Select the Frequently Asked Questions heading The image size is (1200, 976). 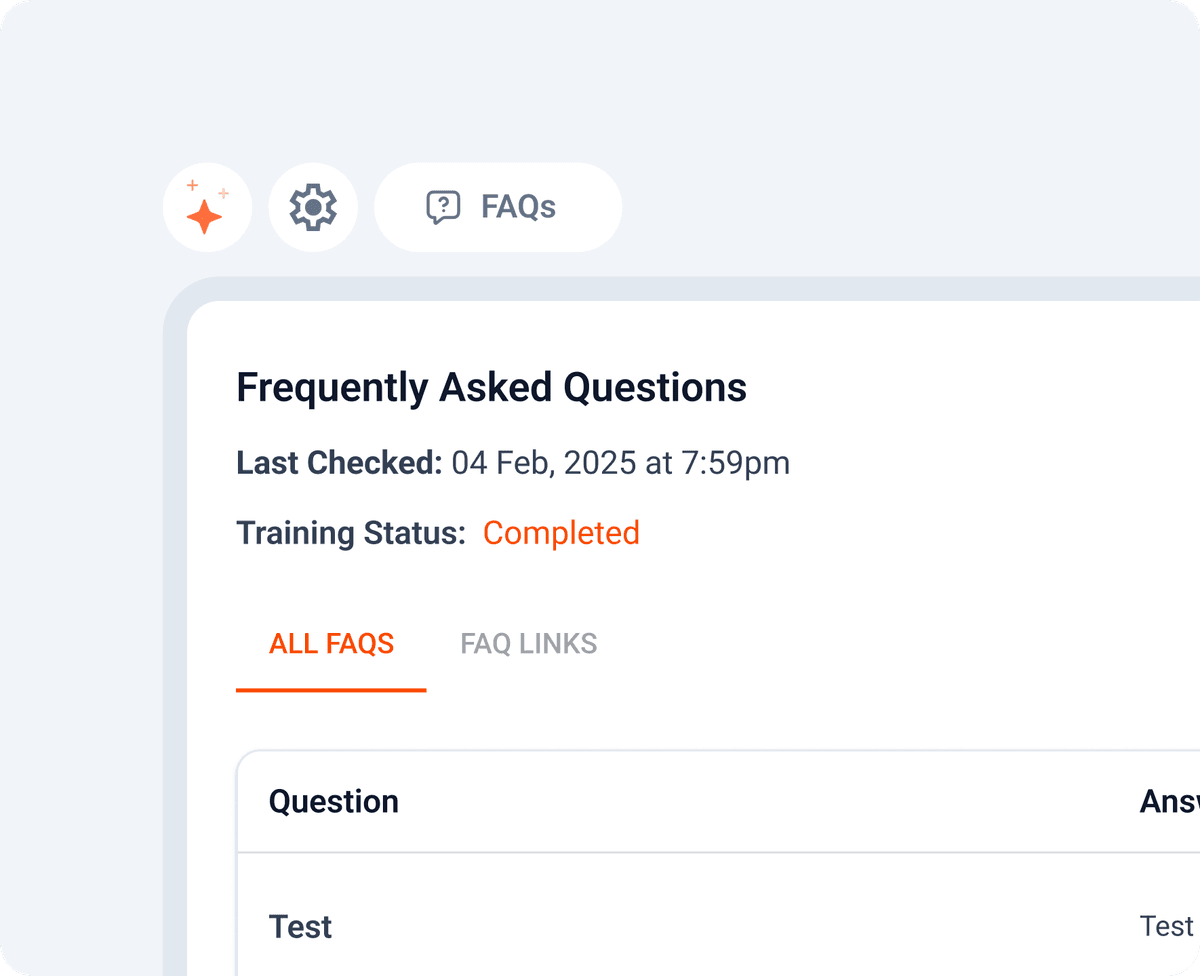tap(491, 387)
